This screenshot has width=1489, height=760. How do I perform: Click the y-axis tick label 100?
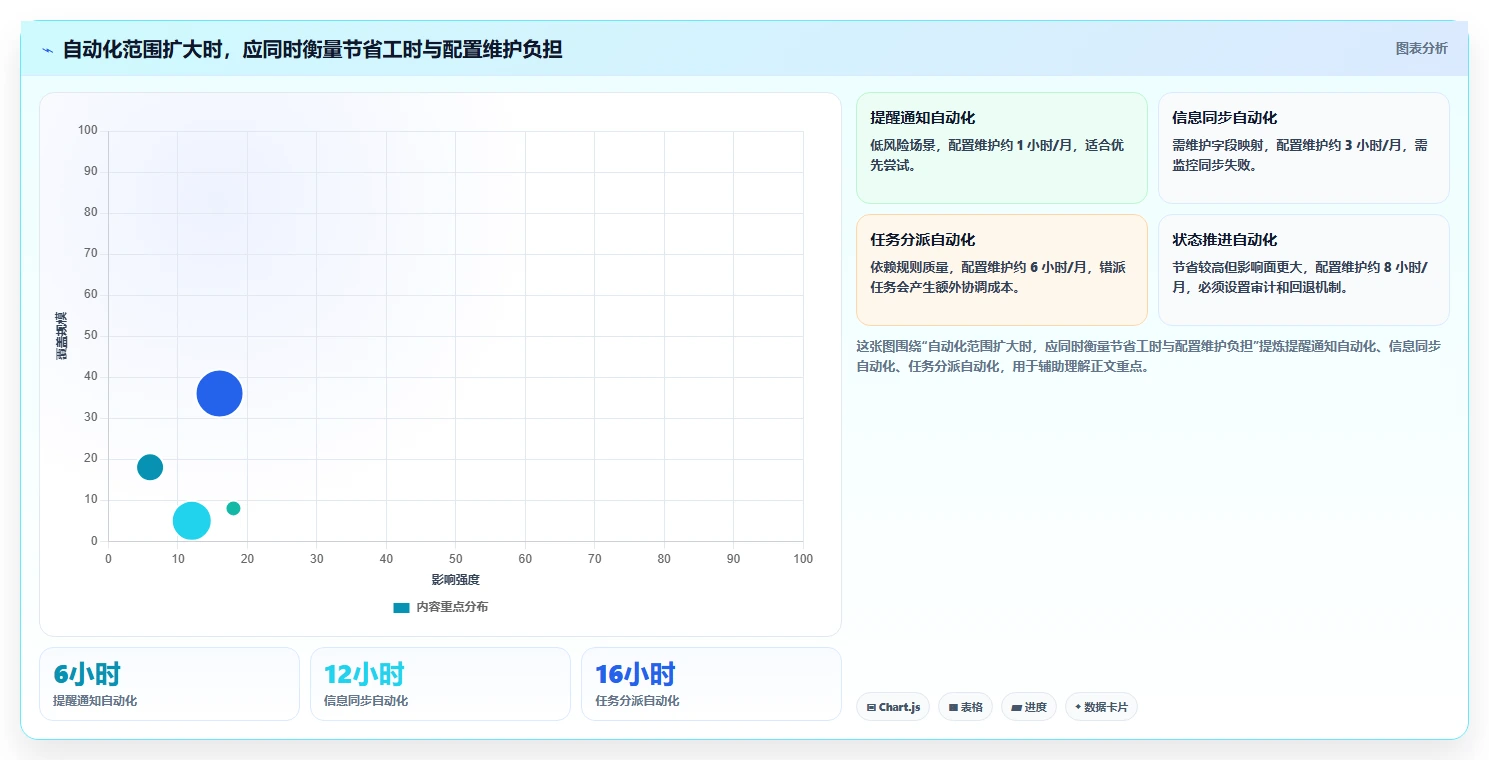point(88,130)
